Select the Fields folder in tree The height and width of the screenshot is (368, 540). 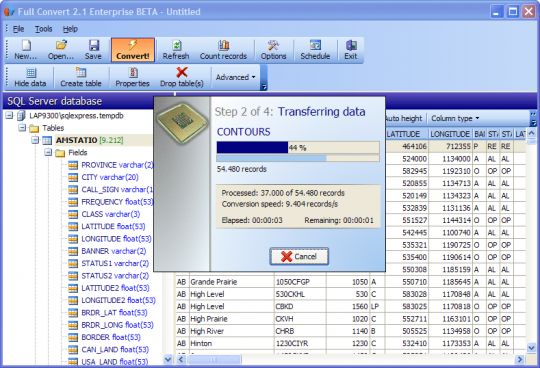[x=77, y=153]
